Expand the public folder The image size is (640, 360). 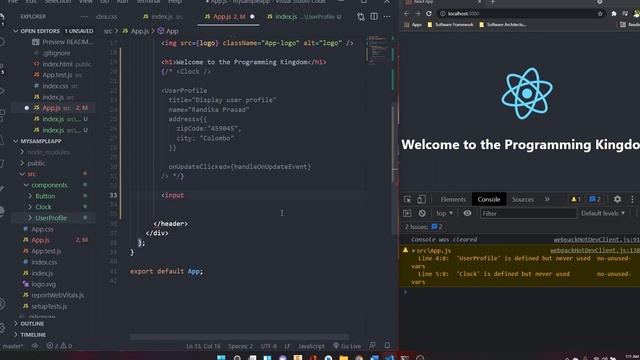(22, 163)
